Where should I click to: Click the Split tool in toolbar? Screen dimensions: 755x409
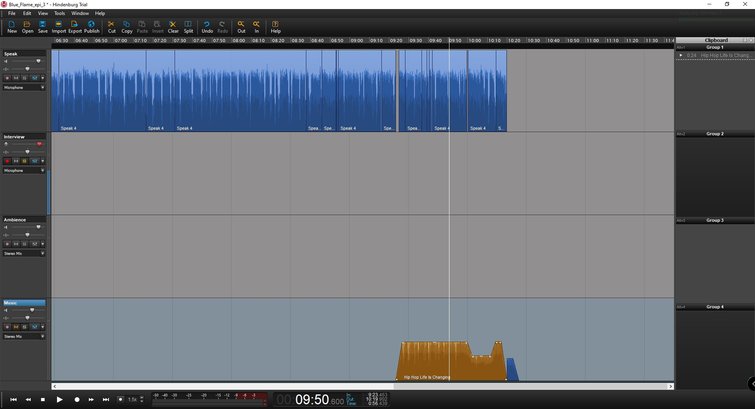tap(188, 26)
